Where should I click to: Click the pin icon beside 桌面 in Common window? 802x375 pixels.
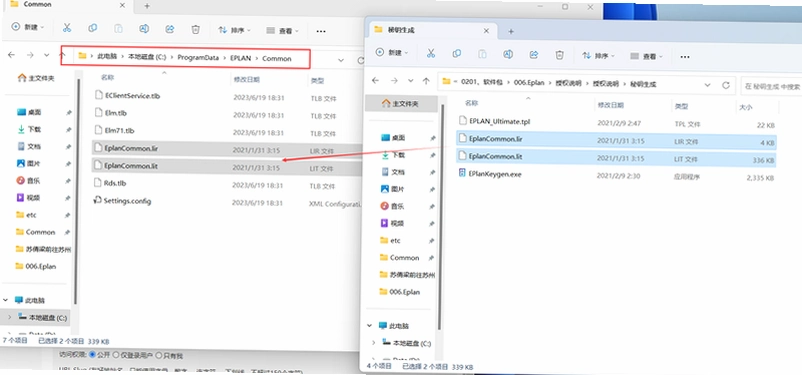[69, 113]
